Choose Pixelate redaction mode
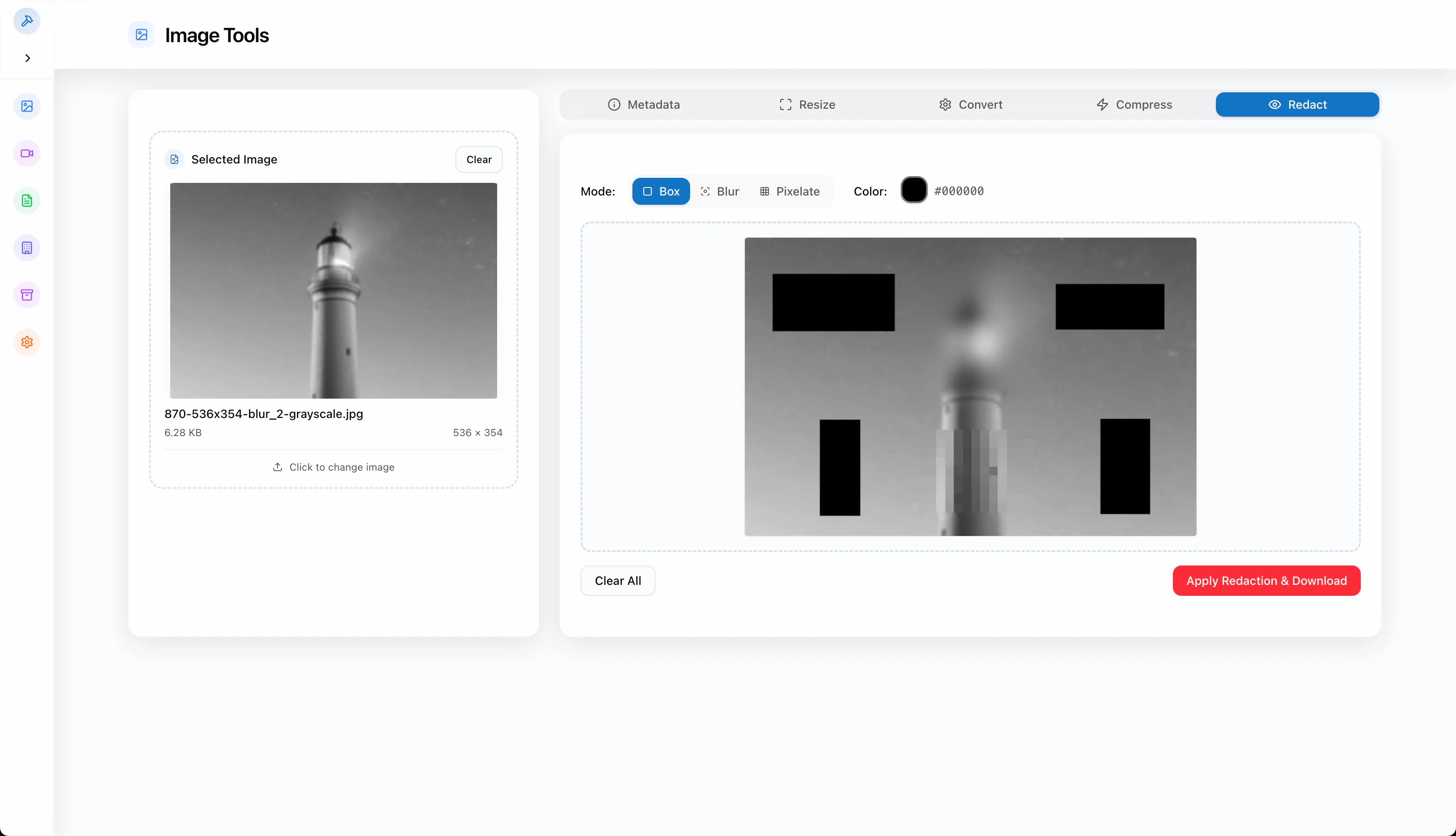Image resolution: width=1456 pixels, height=836 pixels. pos(790,191)
